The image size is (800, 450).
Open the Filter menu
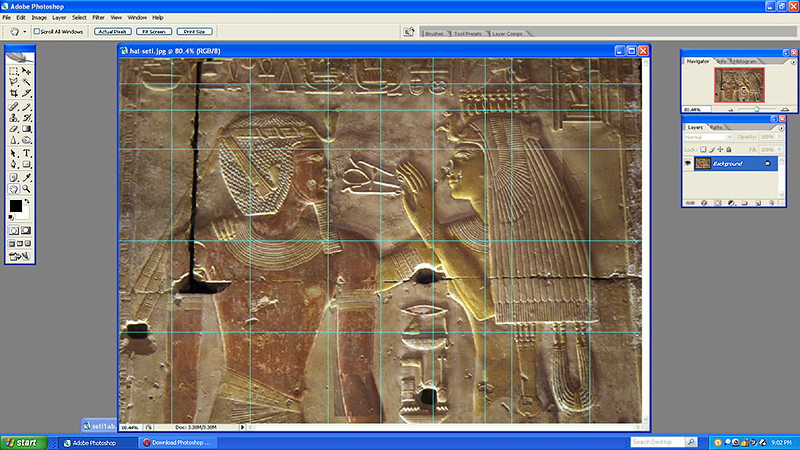click(x=98, y=17)
